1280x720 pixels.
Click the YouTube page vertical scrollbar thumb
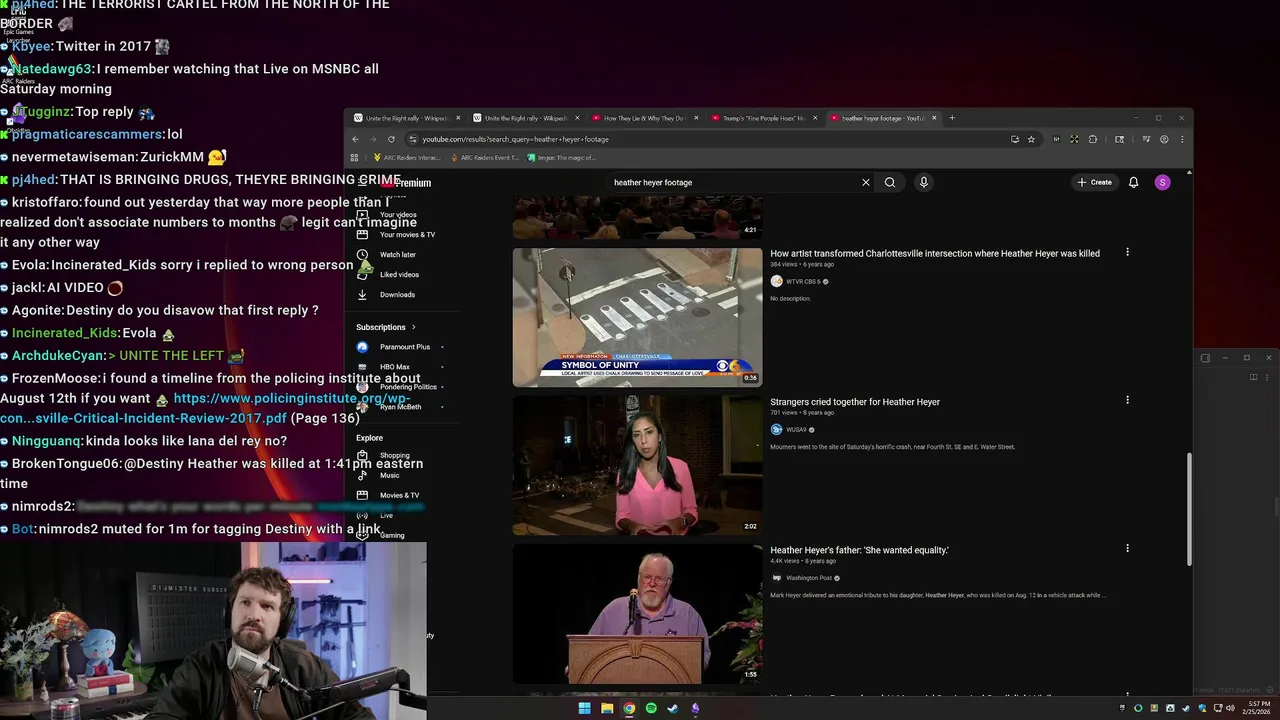[1189, 508]
